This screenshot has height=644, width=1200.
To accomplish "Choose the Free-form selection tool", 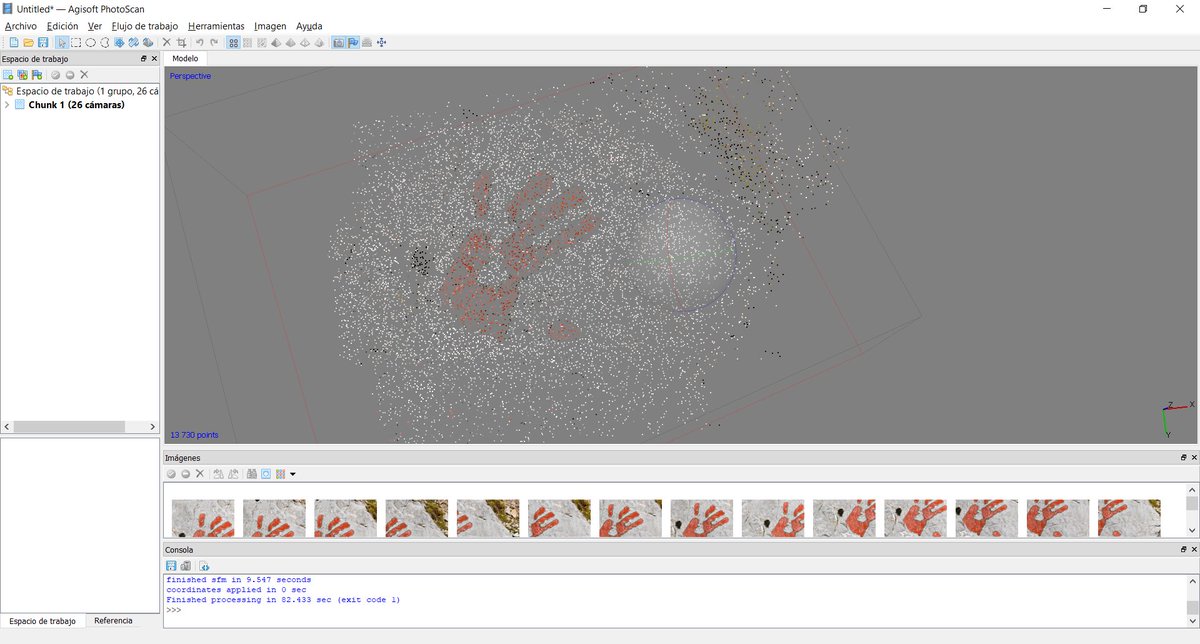I will [x=105, y=43].
